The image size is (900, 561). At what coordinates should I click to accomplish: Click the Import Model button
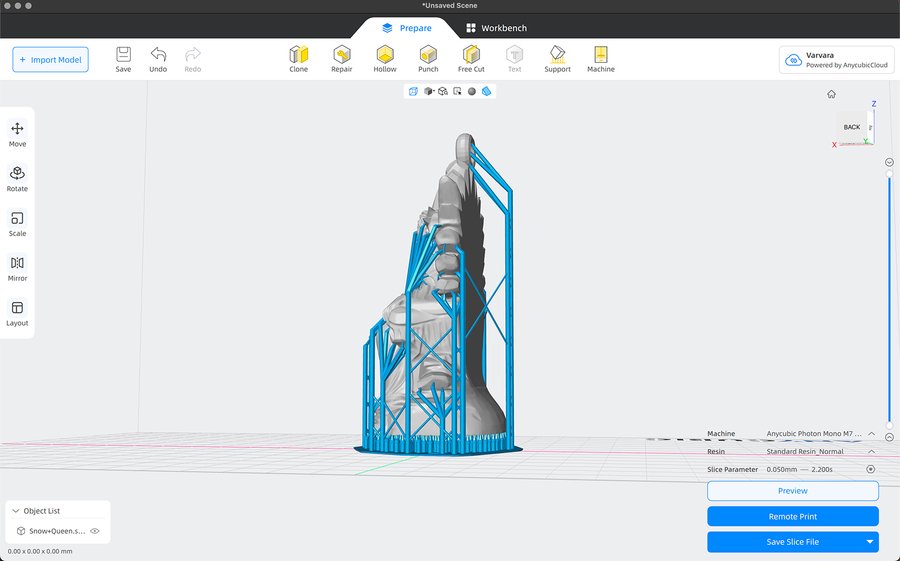(51, 60)
